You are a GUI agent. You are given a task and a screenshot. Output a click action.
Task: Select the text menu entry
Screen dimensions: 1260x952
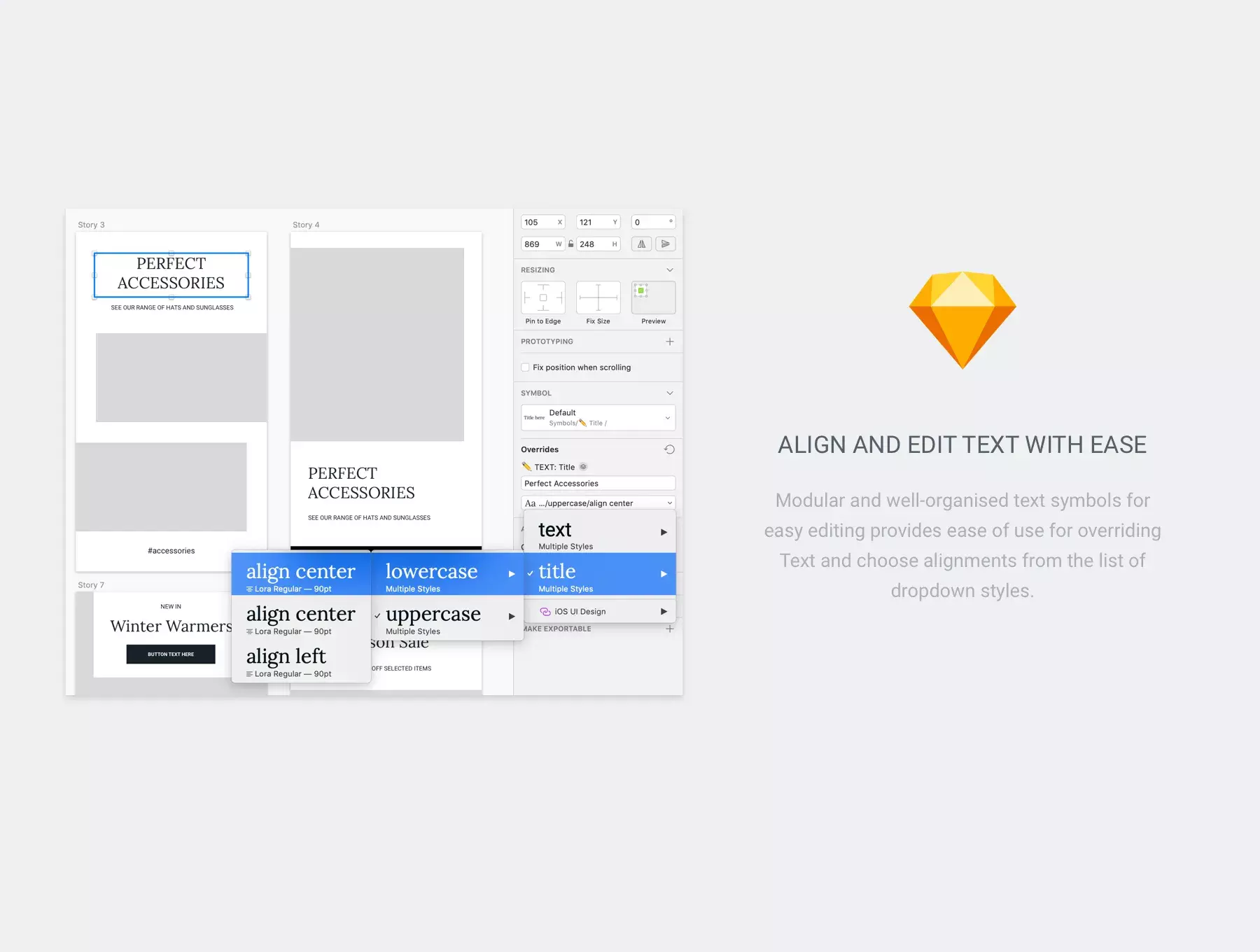pyautogui.click(x=600, y=535)
